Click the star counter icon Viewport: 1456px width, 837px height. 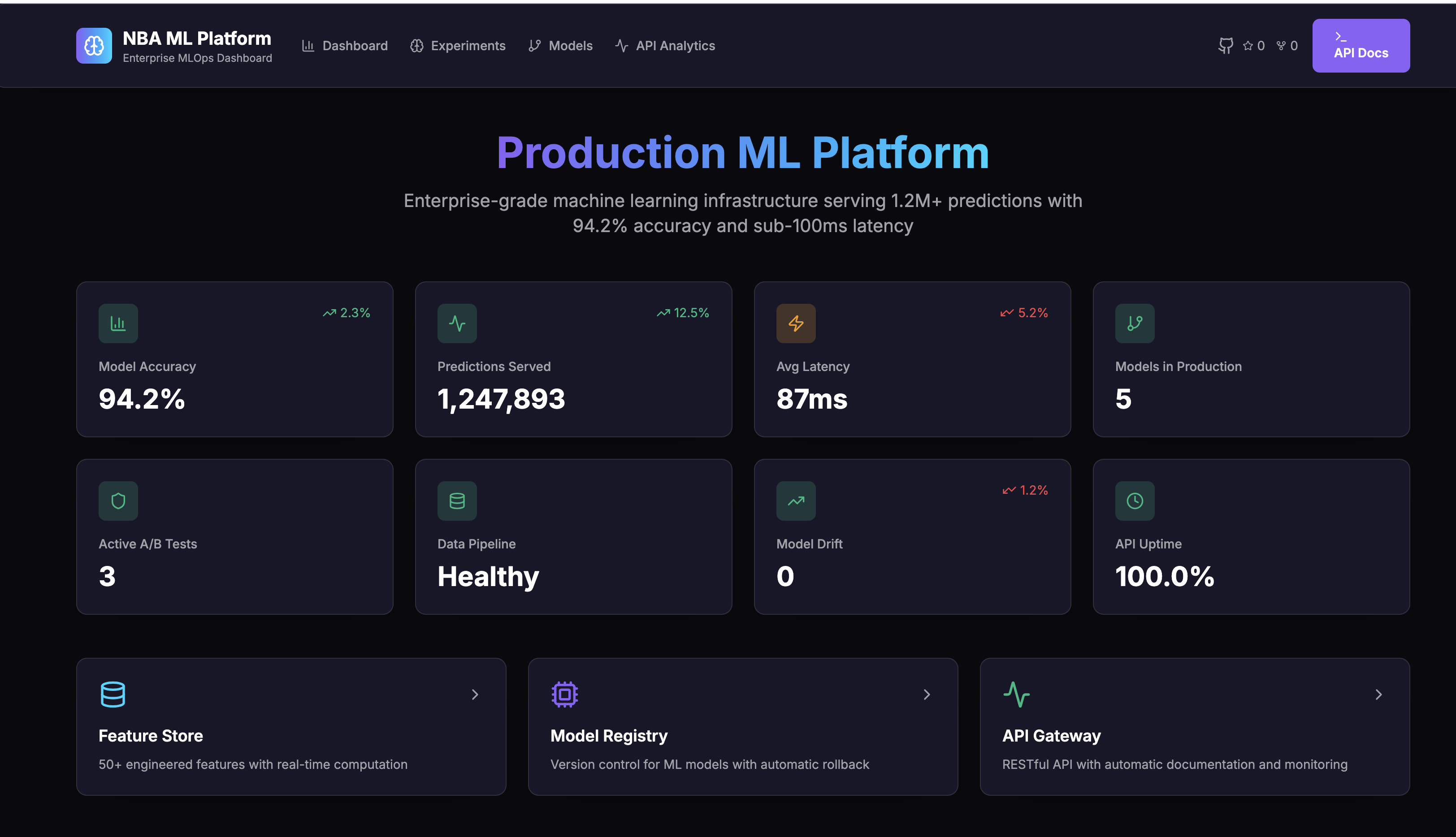point(1249,45)
